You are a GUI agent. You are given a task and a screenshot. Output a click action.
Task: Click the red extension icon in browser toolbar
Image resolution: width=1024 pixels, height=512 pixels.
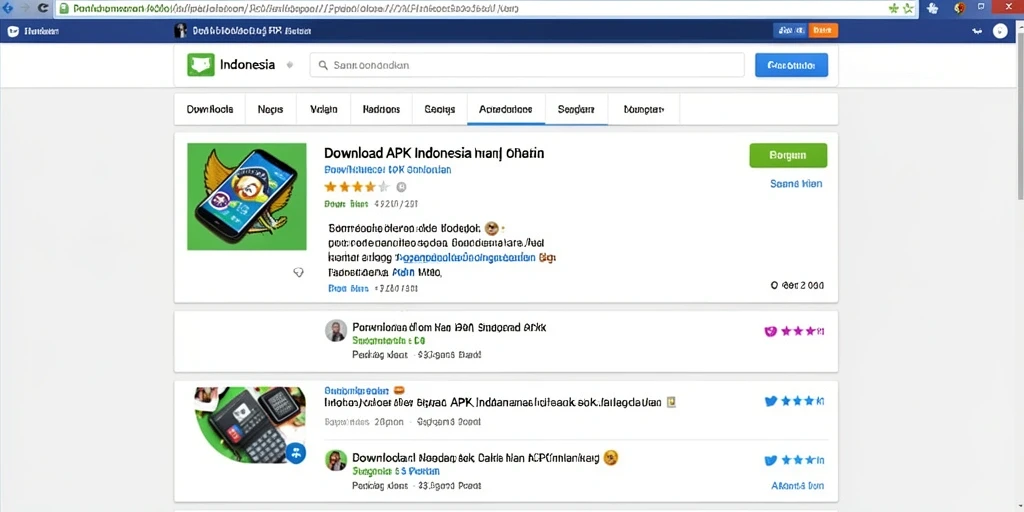959,8
